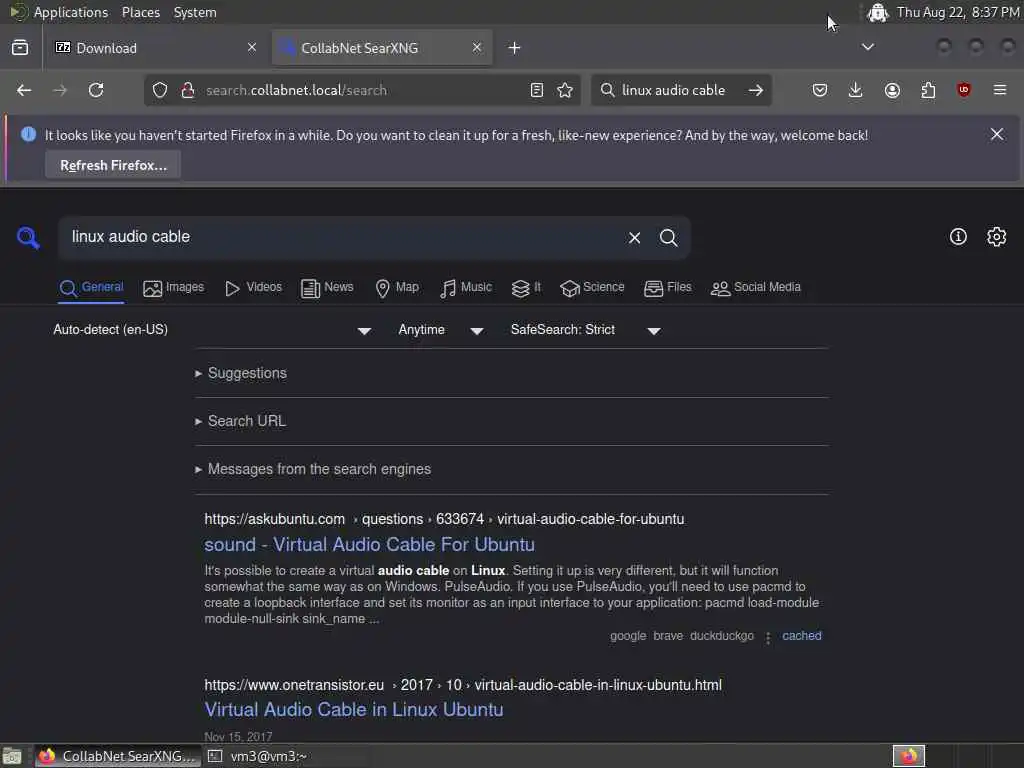This screenshot has width=1024, height=768.
Task: Click the show desktop taskbar icon
Action: (12, 756)
